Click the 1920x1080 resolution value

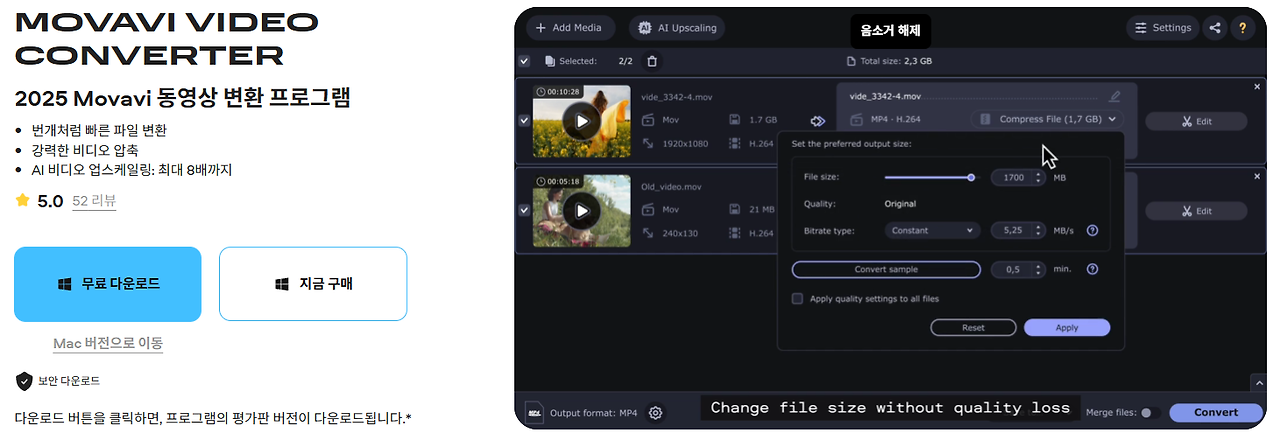(685, 143)
